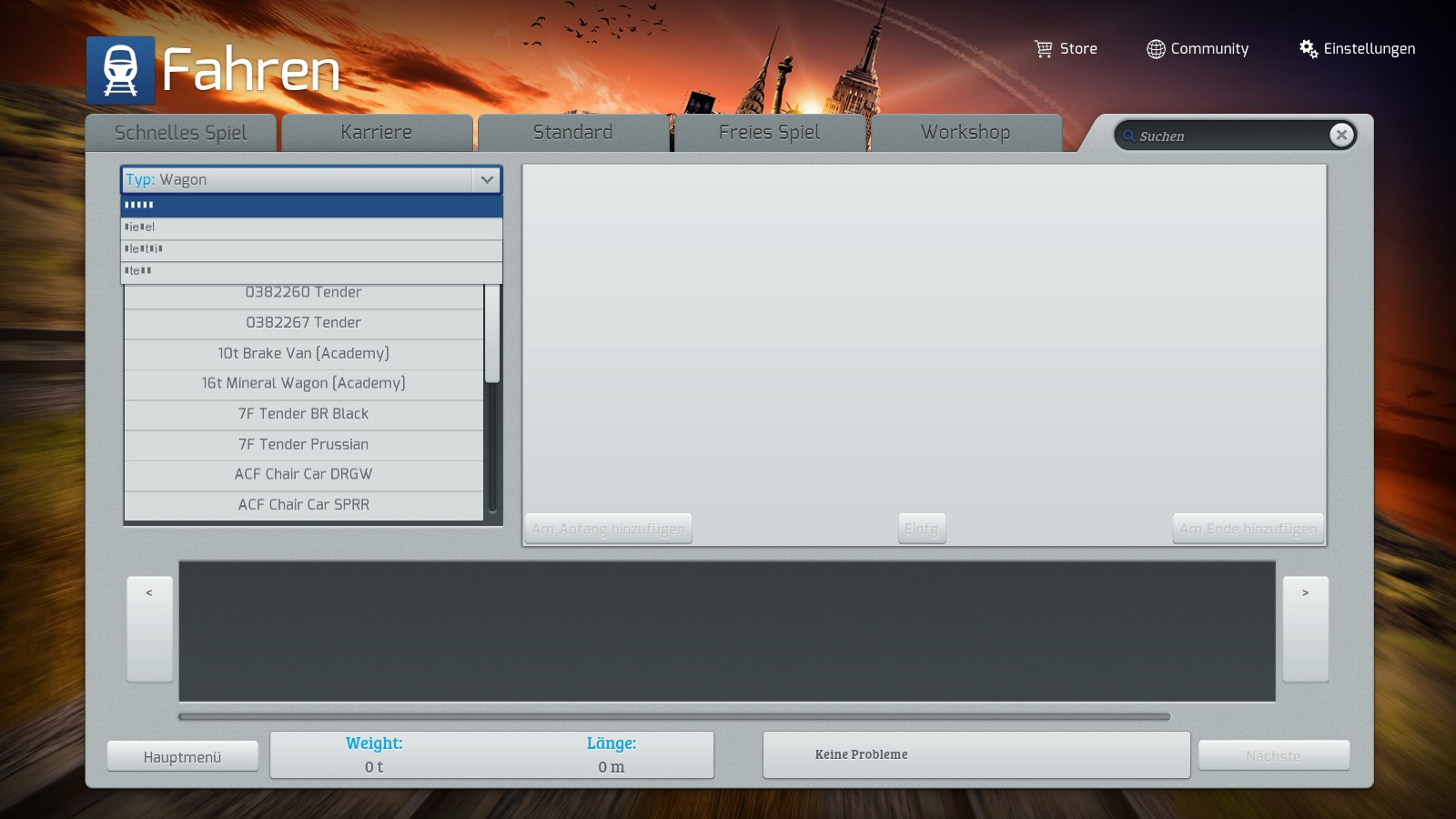The width and height of the screenshot is (1456, 819).
Task: Select ACF Chair Car SPRR
Action: click(x=303, y=505)
